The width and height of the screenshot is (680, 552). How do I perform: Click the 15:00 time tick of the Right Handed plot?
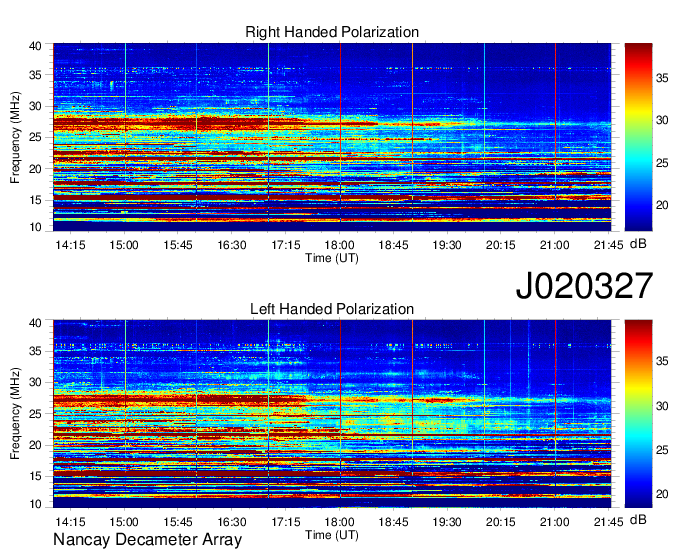pyautogui.click(x=124, y=245)
